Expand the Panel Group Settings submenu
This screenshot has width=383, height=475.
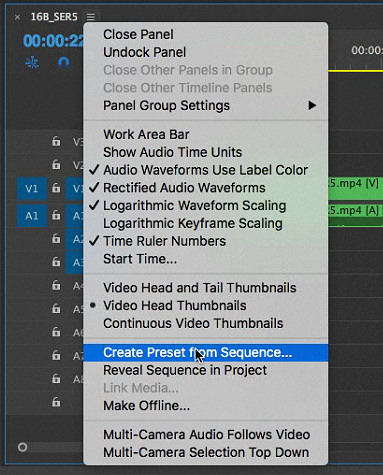coord(205,106)
